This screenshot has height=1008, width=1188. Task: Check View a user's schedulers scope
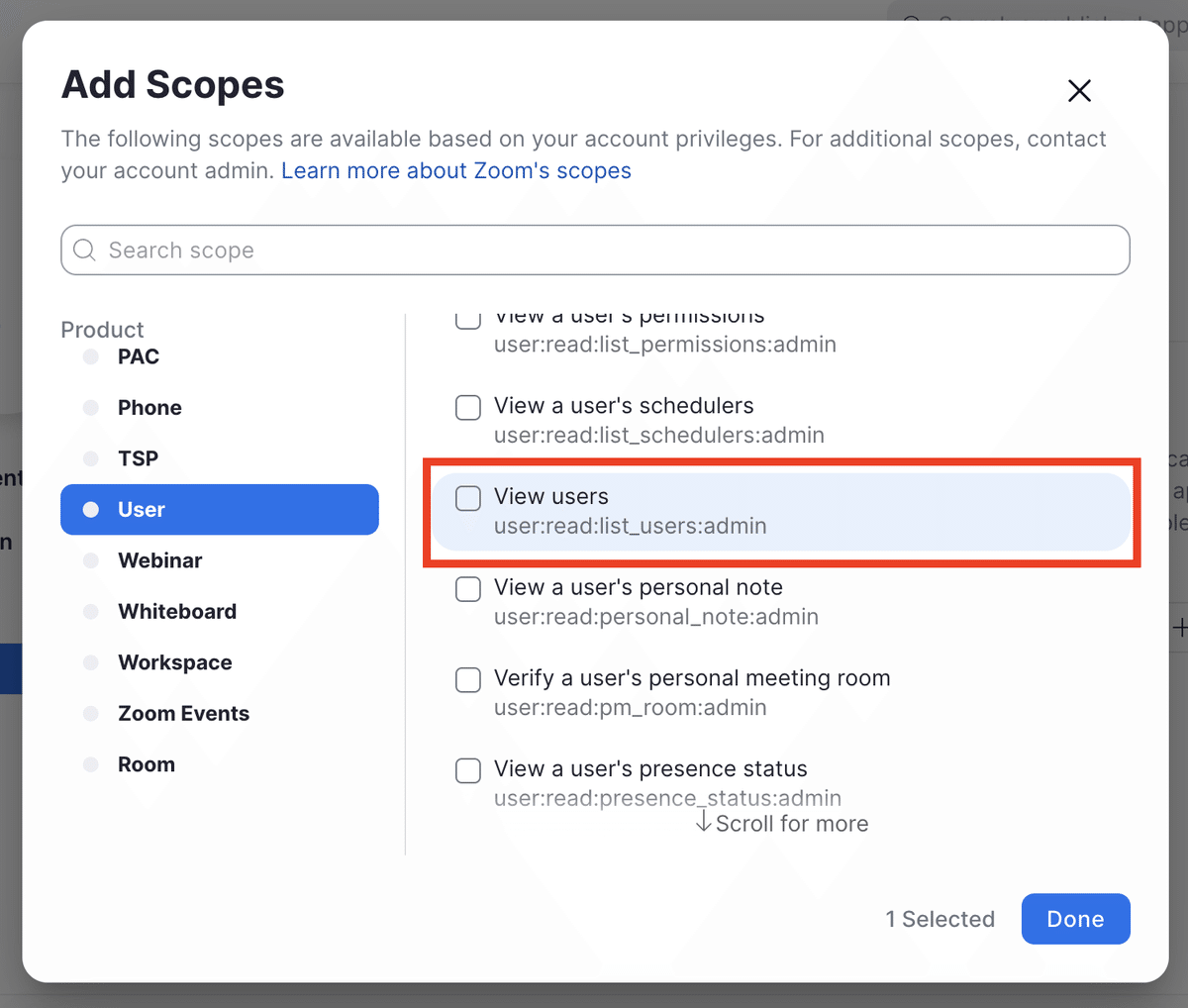[x=468, y=407]
